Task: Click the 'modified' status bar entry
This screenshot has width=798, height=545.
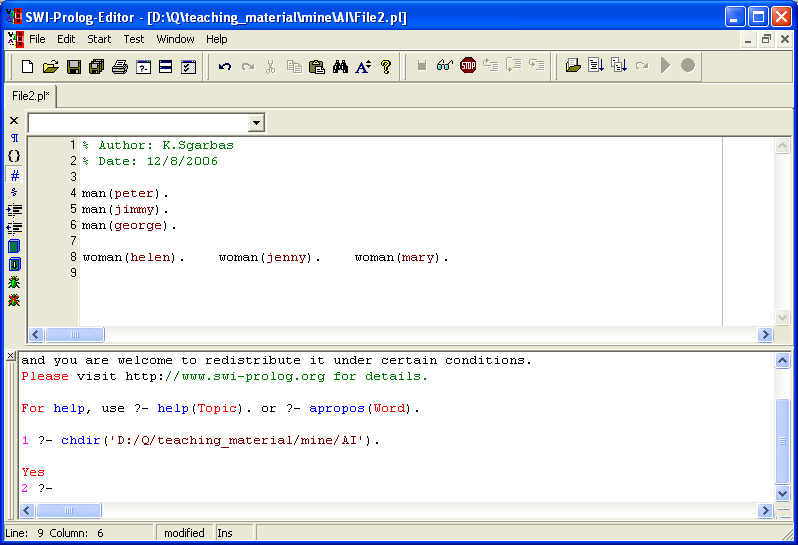Action: pyautogui.click(x=184, y=533)
